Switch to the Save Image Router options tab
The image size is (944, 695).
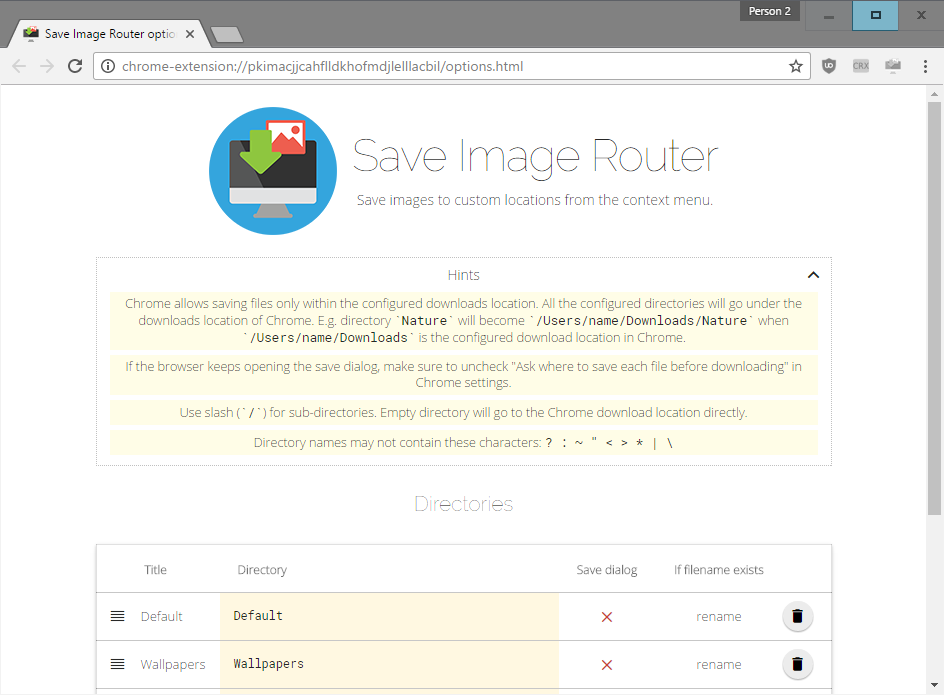click(108, 34)
